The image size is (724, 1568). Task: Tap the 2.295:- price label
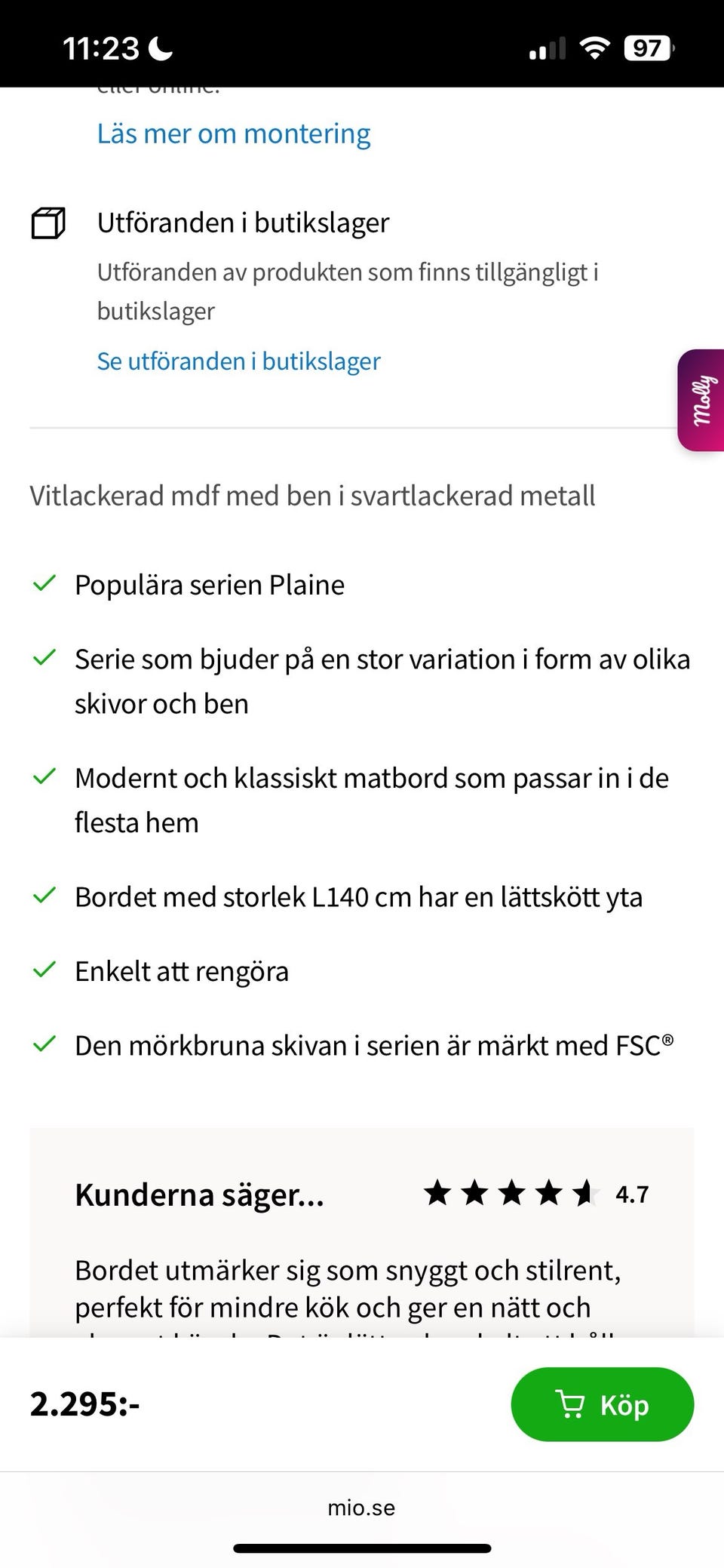tap(84, 1404)
